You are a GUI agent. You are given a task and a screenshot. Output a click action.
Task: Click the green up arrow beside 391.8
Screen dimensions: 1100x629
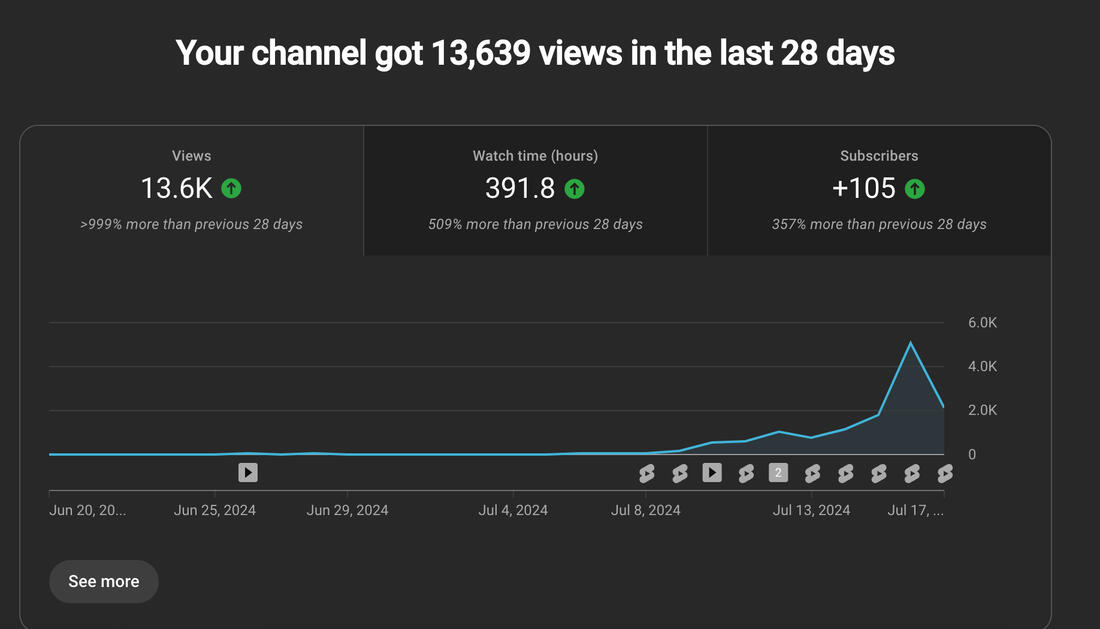[x=574, y=188]
